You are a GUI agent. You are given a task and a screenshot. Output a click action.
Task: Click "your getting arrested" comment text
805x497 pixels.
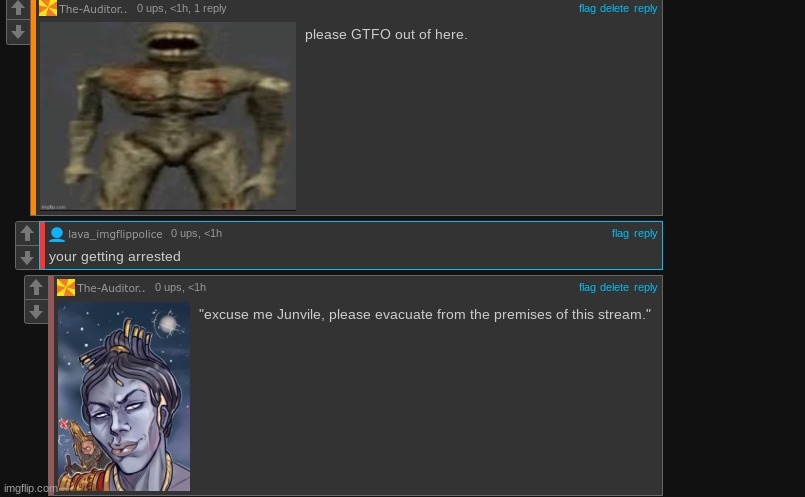pos(114,256)
